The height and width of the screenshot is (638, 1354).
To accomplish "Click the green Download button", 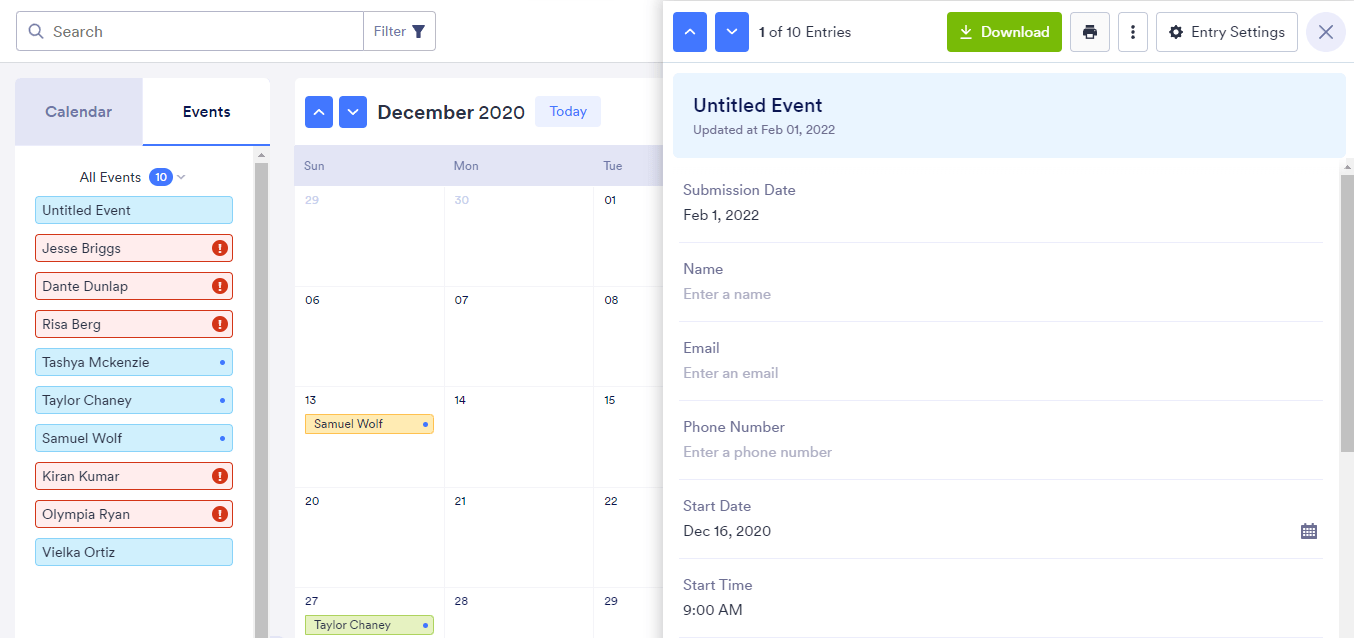I will pos(1004,32).
